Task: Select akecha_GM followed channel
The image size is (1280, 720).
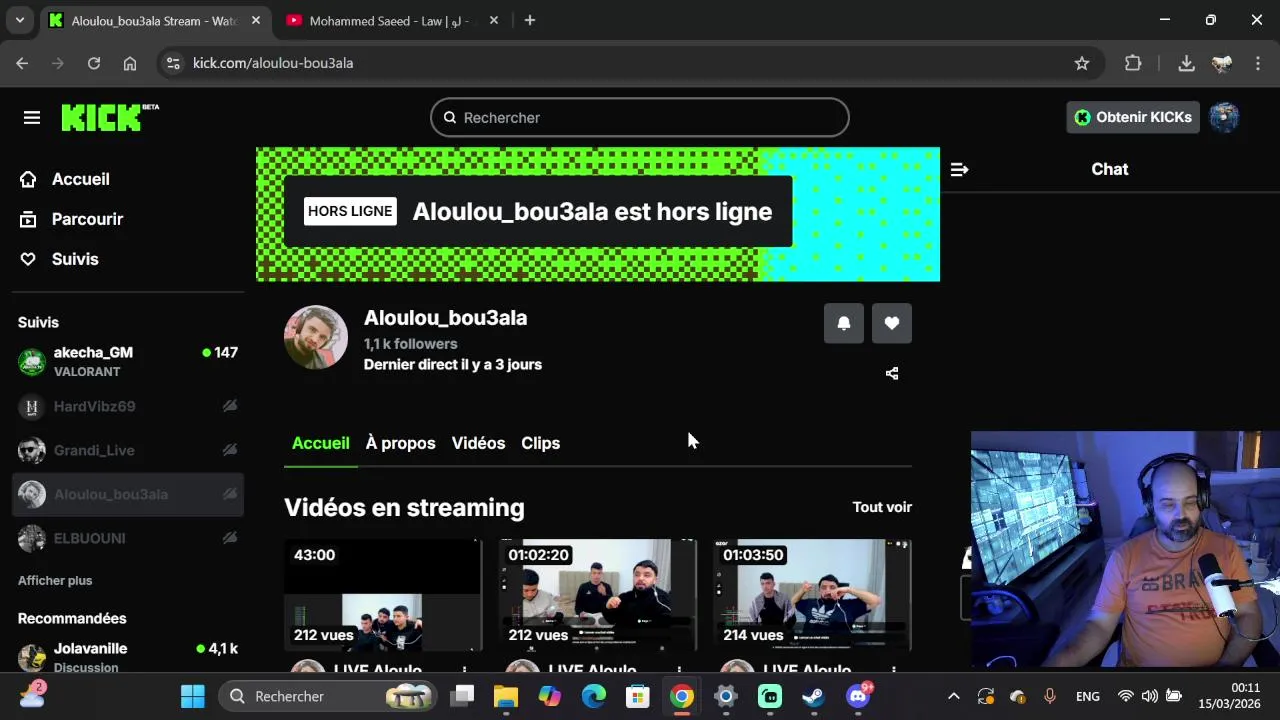Action: tap(128, 361)
